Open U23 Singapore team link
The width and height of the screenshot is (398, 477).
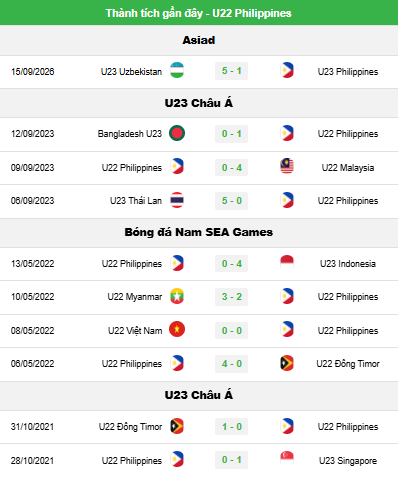(x=348, y=461)
